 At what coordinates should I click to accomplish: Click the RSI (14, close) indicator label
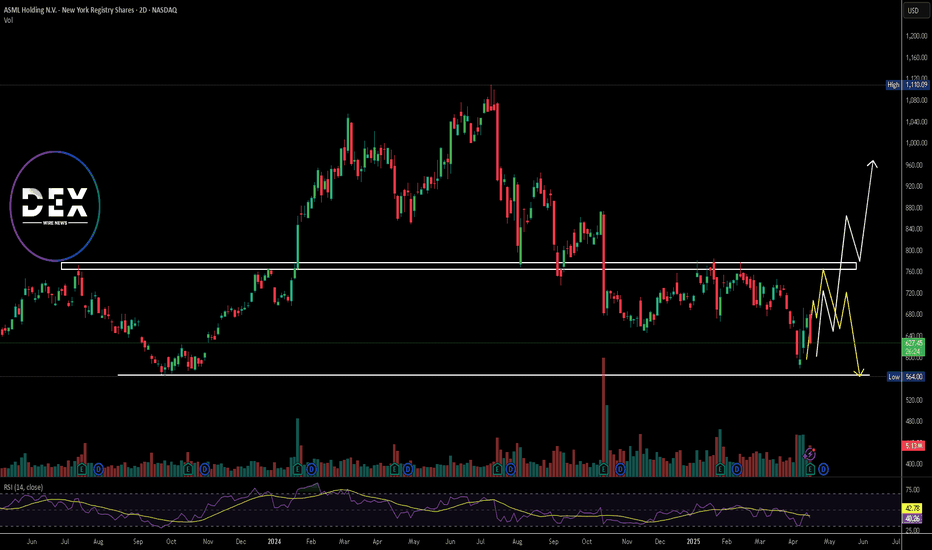[x=23, y=487]
